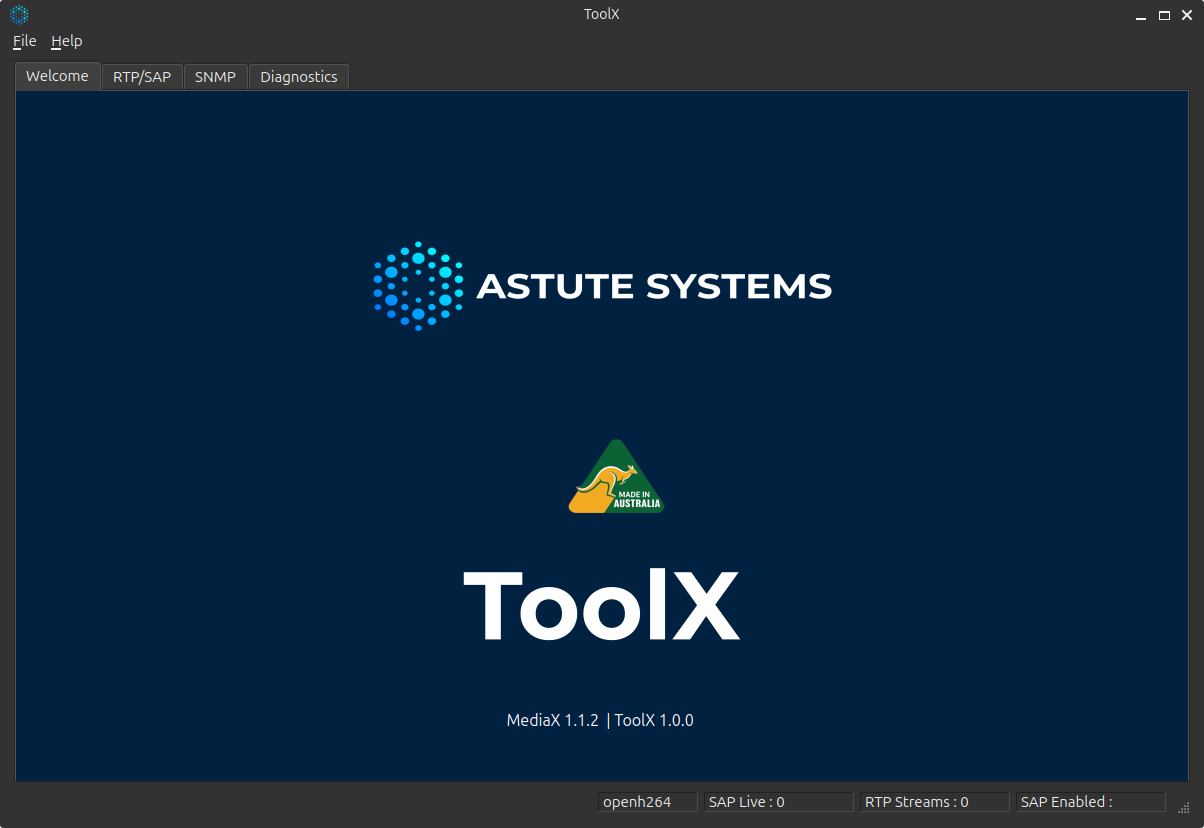Image resolution: width=1204 pixels, height=828 pixels.
Task: Click the ToolX app icon above the File menu
Action: pyautogui.click(x=18, y=14)
